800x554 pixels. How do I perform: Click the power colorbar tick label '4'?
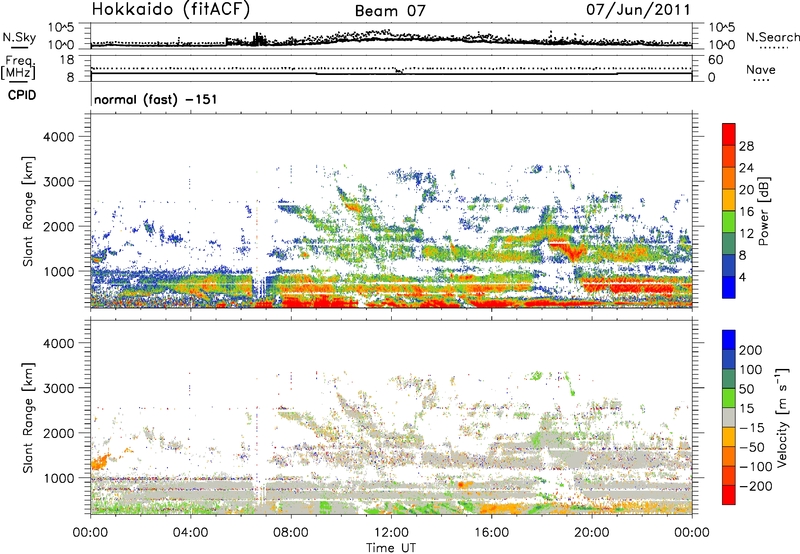[x=742, y=277]
